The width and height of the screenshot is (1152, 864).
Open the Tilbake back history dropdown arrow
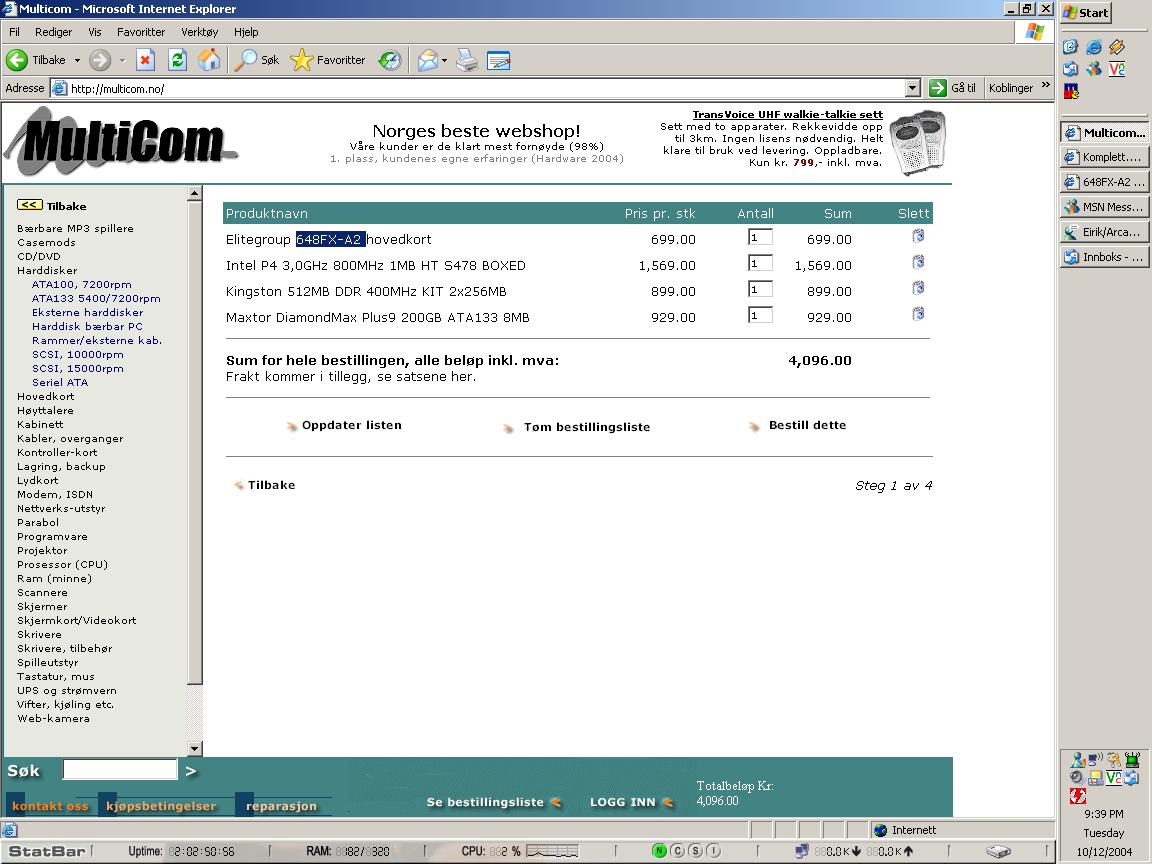tap(77, 60)
